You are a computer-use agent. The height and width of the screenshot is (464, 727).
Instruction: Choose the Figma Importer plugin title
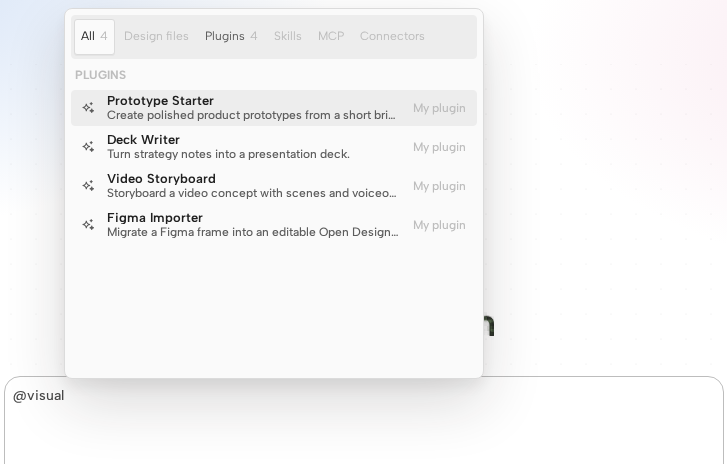click(155, 217)
